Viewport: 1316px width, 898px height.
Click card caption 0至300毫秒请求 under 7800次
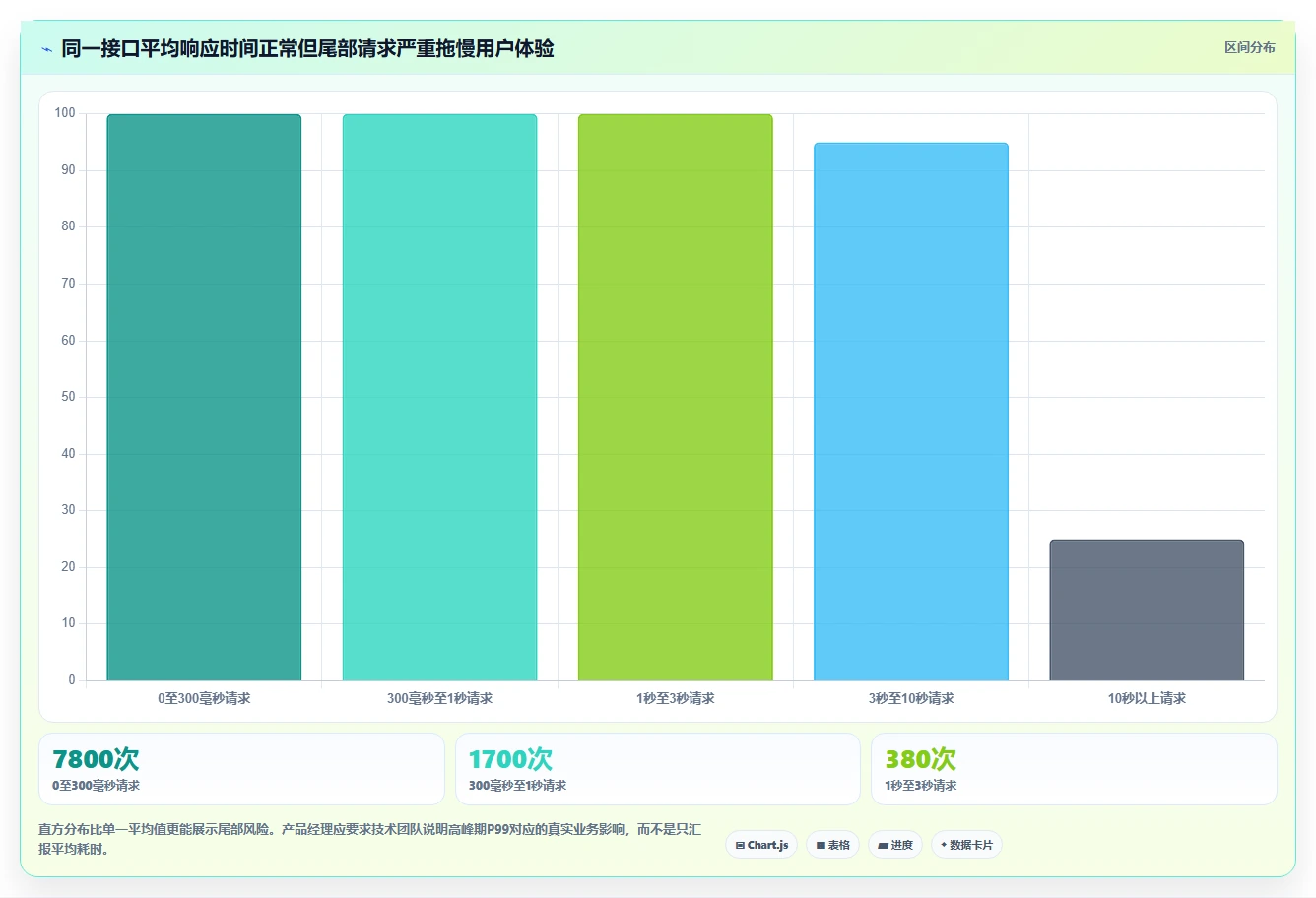(x=96, y=786)
